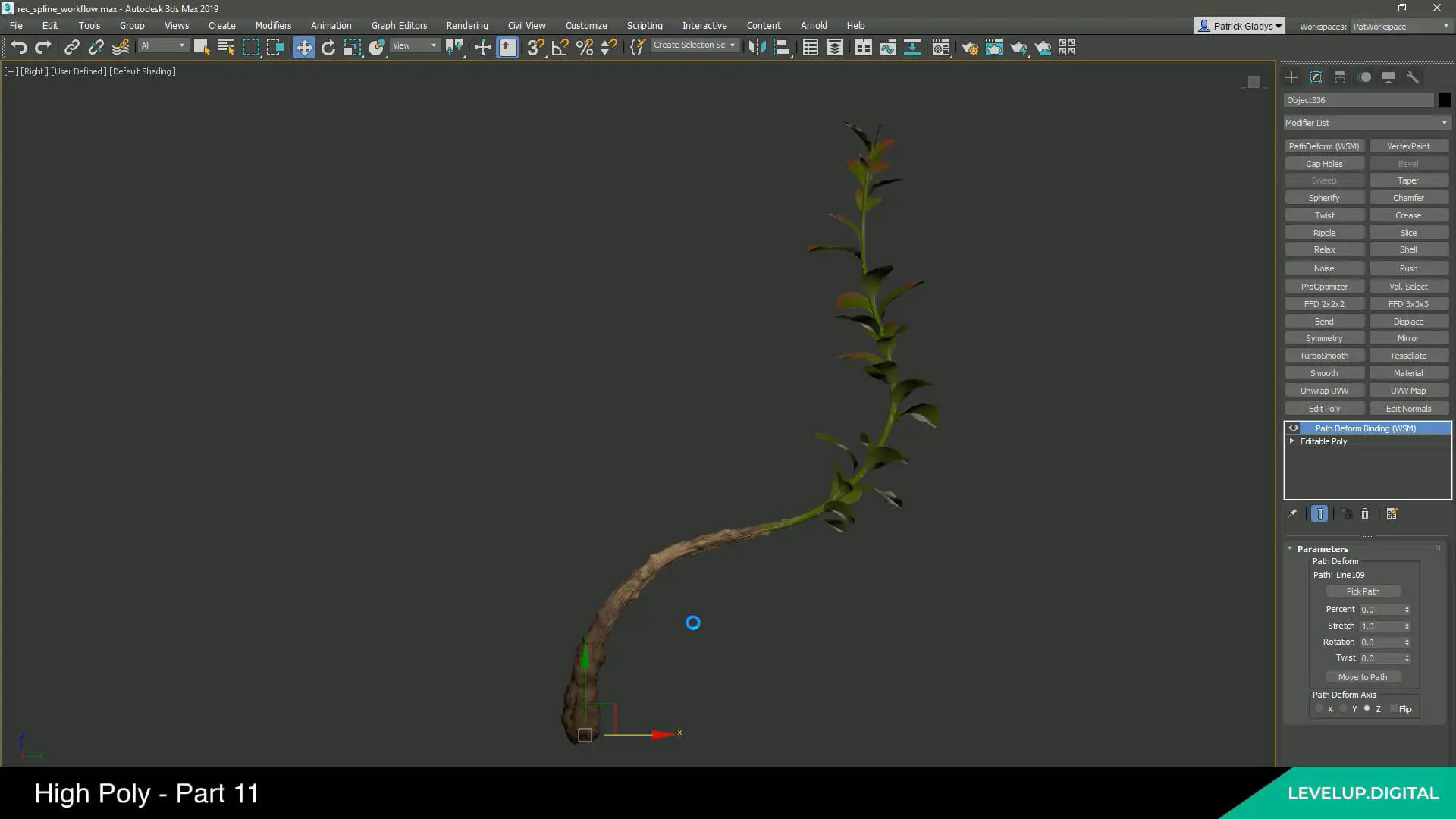The width and height of the screenshot is (1456, 819).
Task: Click the Bind to Space Warp icon
Action: (120, 48)
